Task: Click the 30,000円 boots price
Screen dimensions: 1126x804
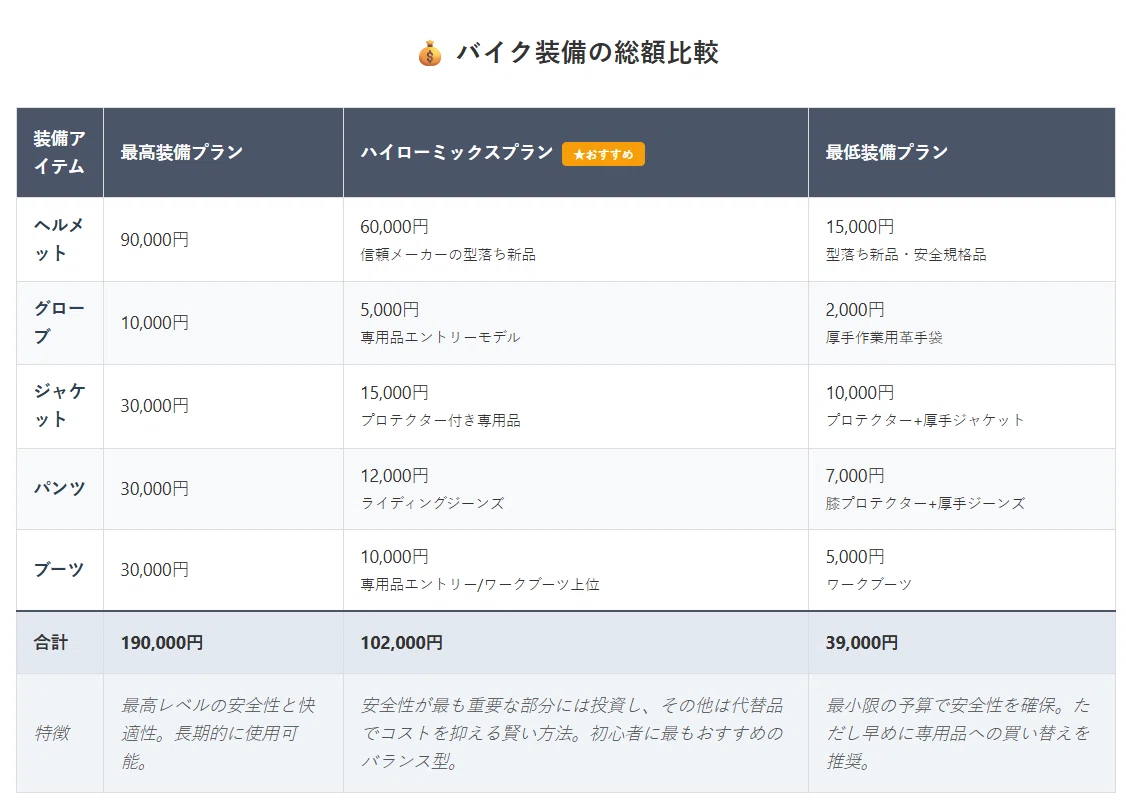Action: [x=154, y=570]
